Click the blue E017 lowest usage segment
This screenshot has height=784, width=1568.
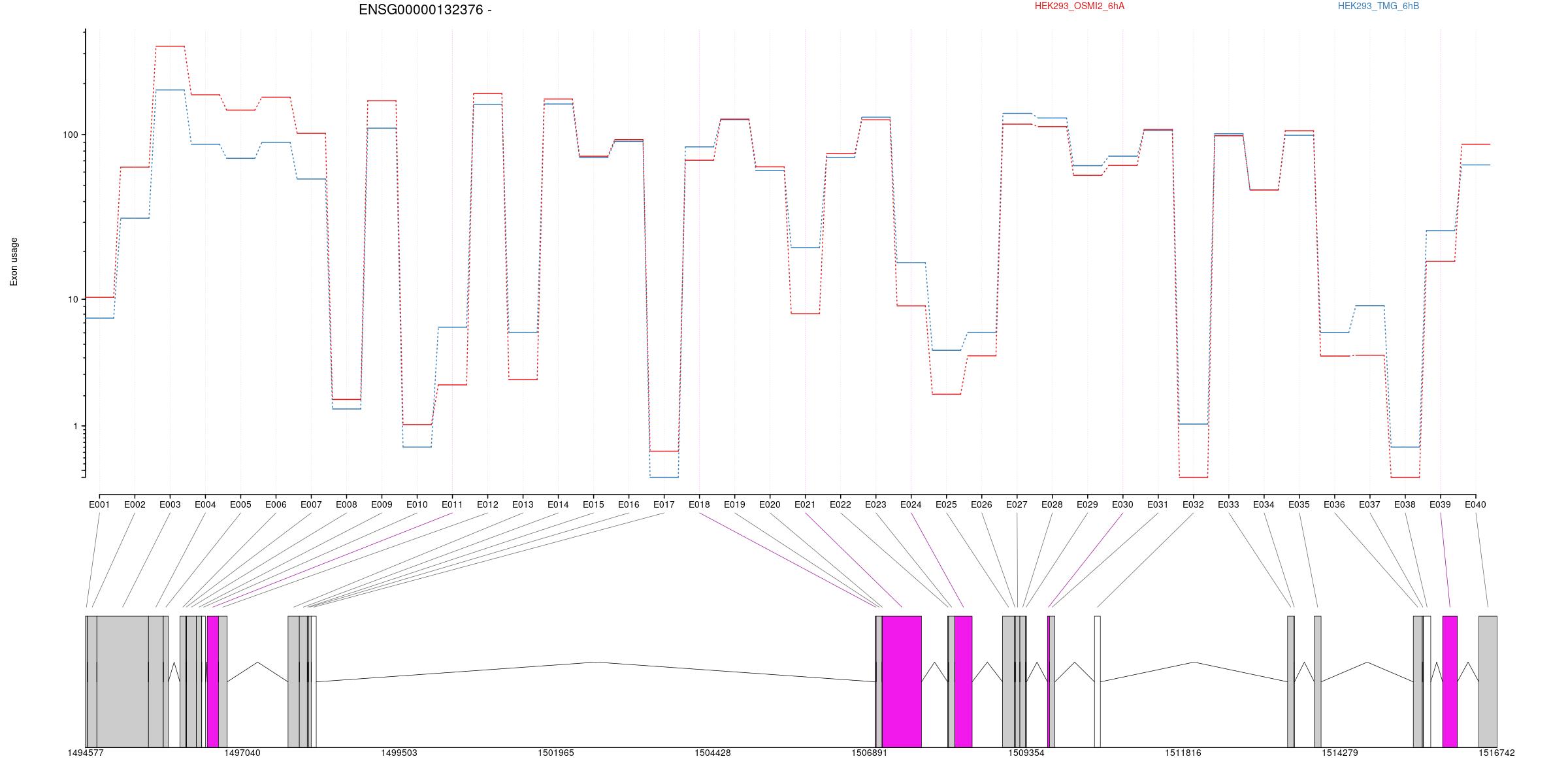[664, 478]
